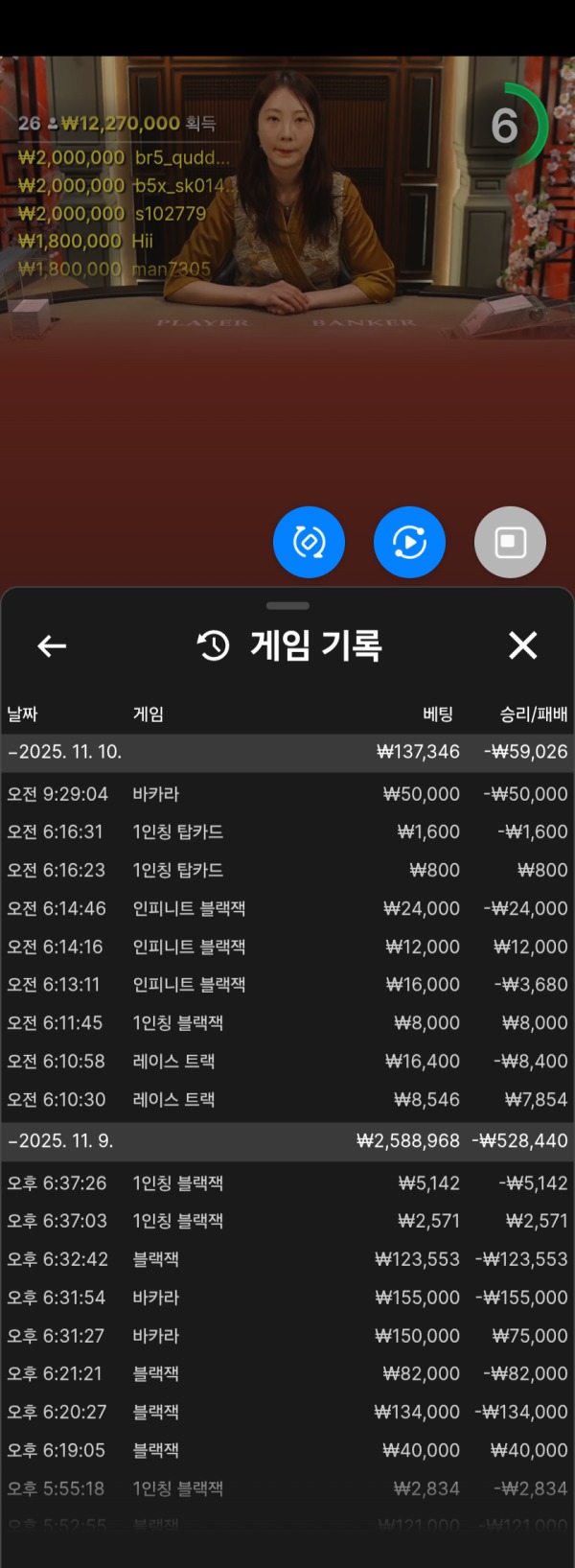Tap the ₩75,000 win amount

(530, 1336)
